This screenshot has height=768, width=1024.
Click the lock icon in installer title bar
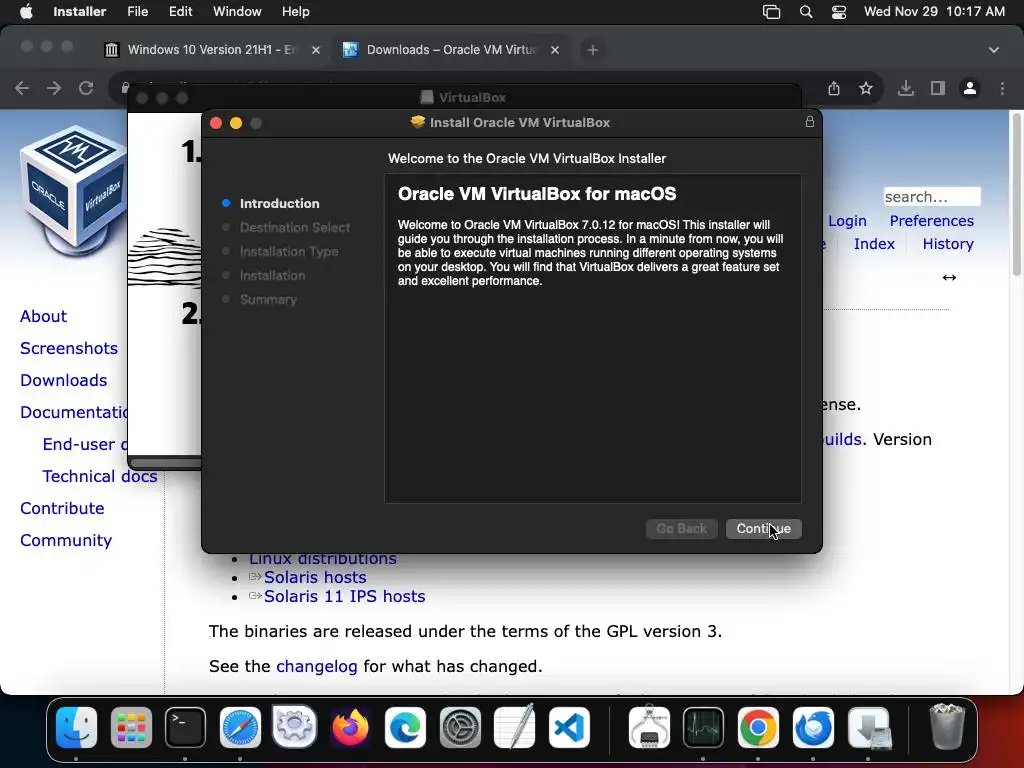click(810, 121)
